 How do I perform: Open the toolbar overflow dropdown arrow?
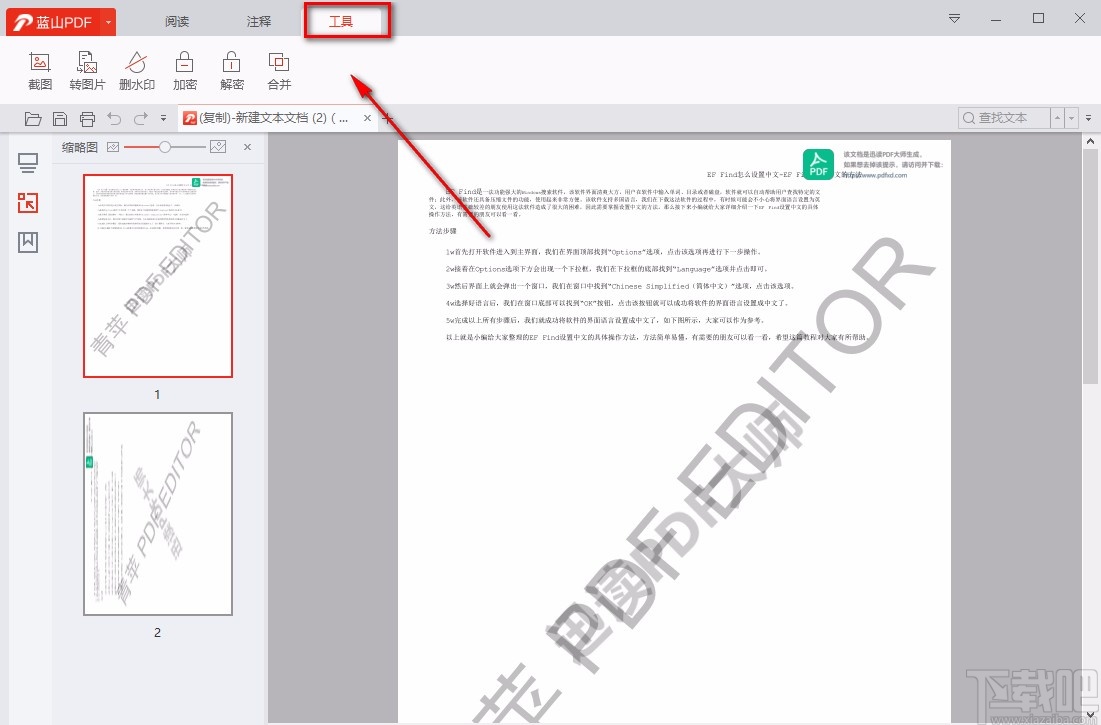(163, 118)
